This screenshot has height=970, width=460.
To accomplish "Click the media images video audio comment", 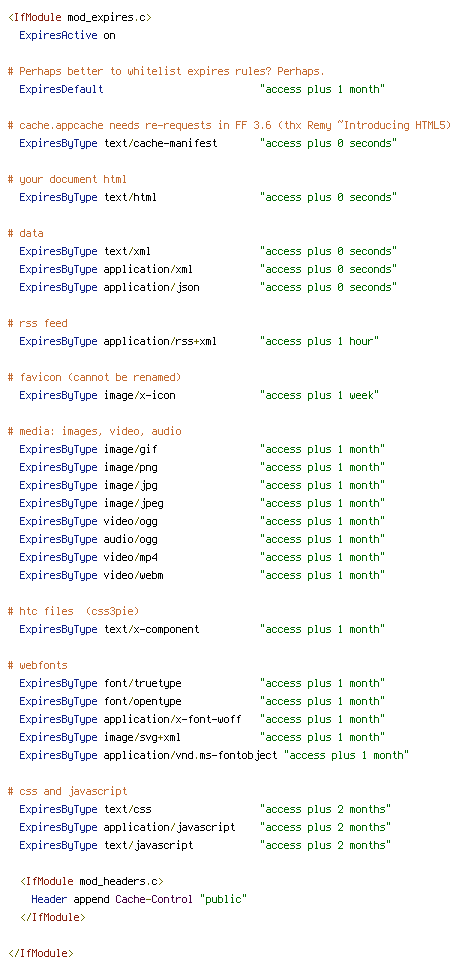I will [x=95, y=431].
